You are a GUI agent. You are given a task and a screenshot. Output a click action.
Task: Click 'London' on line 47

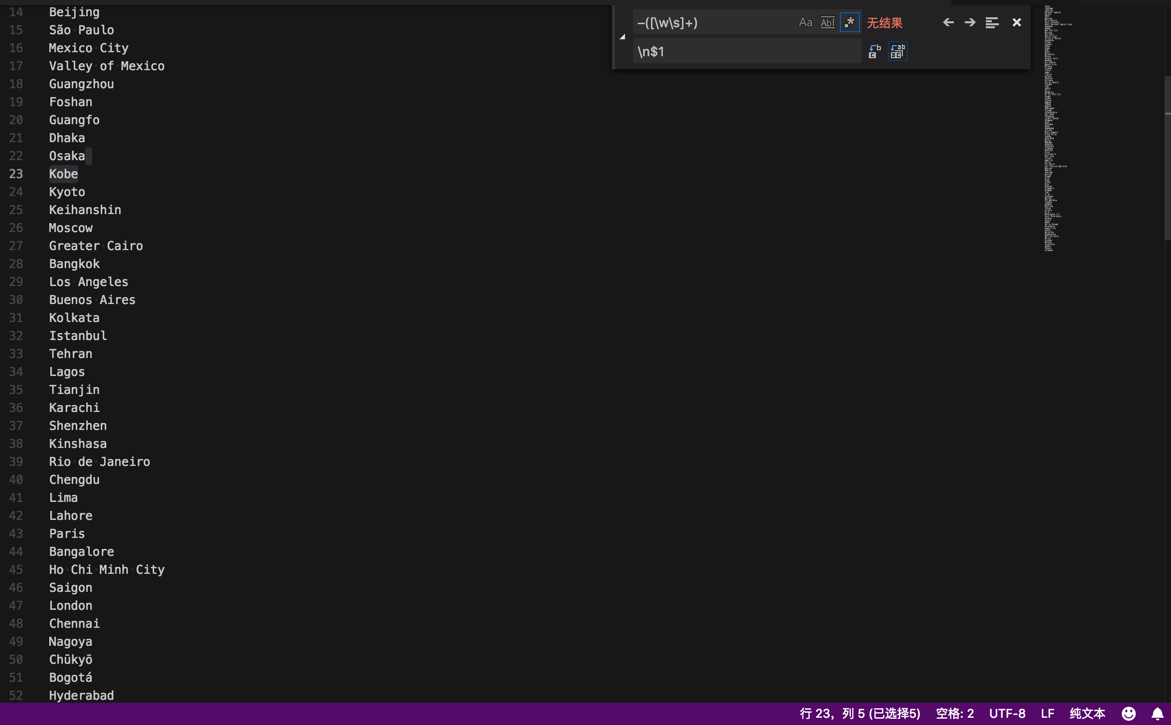(x=71, y=606)
